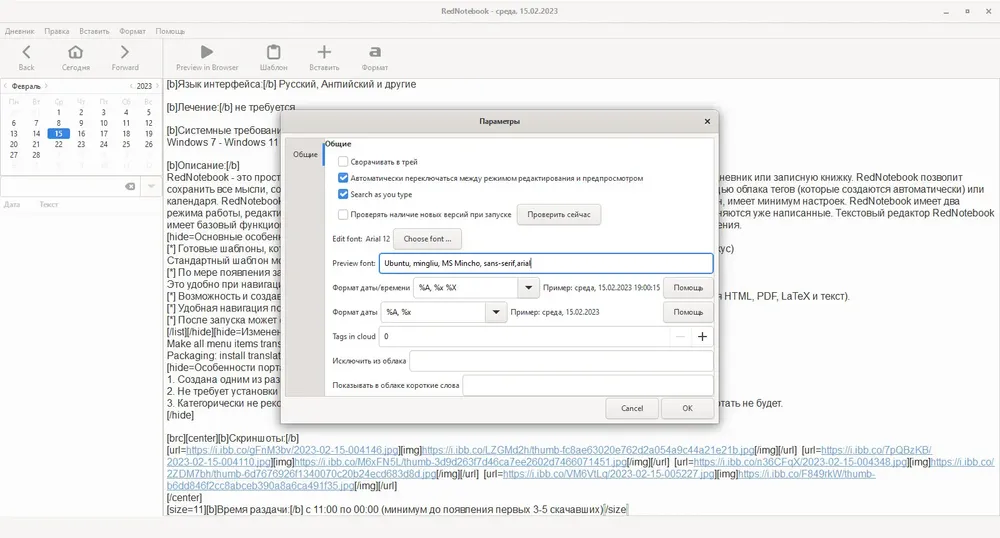The height and width of the screenshot is (538, 1000).
Task: Open the Формат letter icon in toolbar
Action: pos(375,52)
